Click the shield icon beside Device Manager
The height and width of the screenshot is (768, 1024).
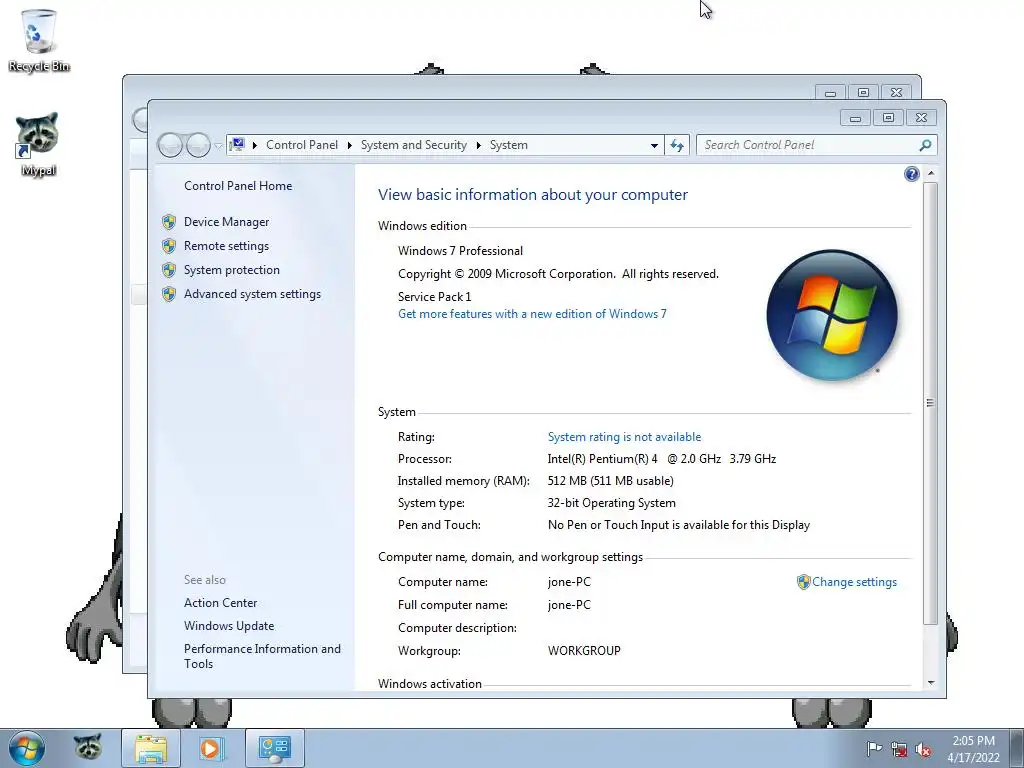pyautogui.click(x=169, y=222)
